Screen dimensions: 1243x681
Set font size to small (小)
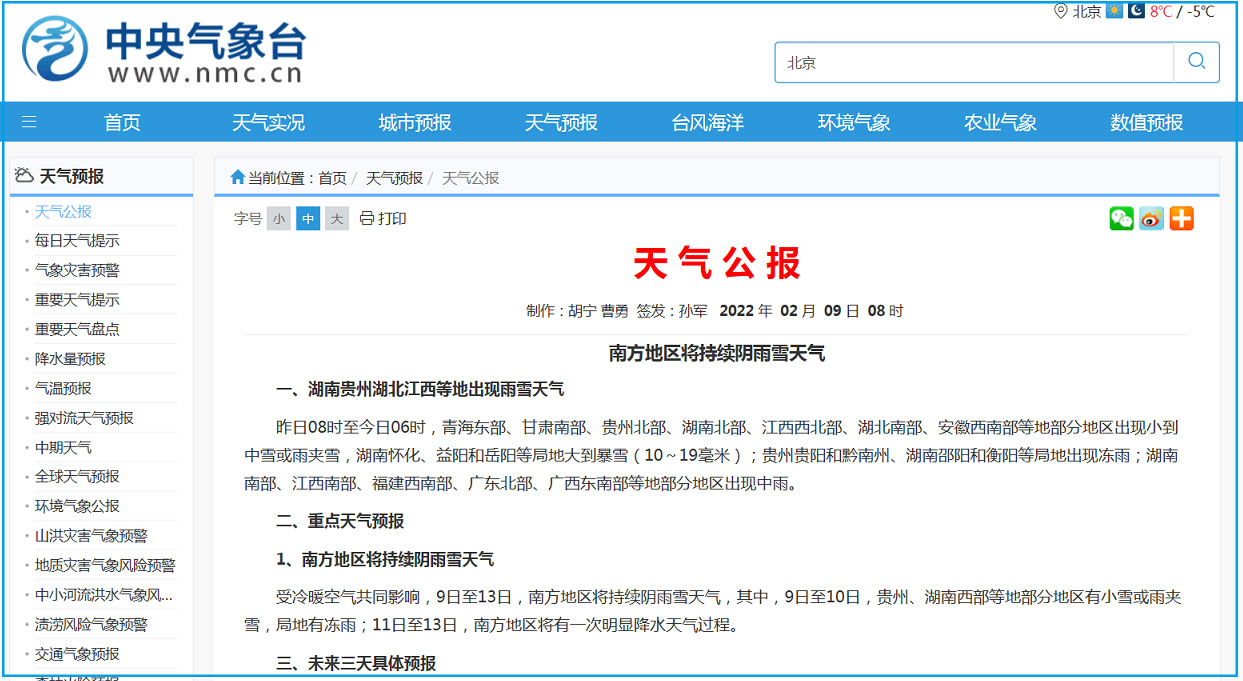278,219
